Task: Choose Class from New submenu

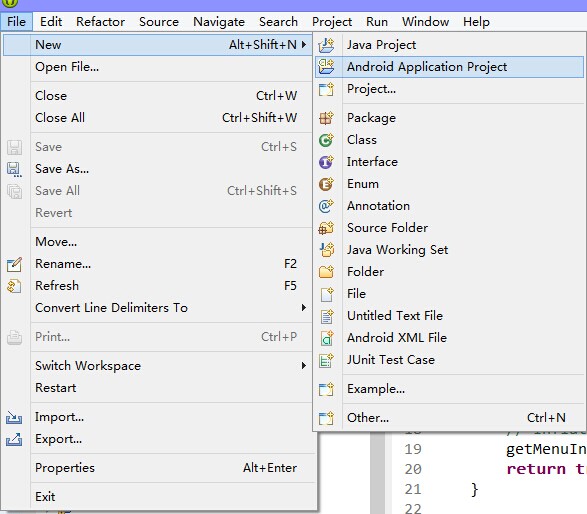Action: tap(449, 140)
